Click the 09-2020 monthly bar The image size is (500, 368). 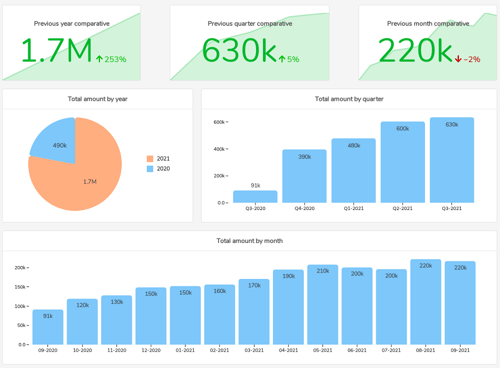[x=48, y=327]
